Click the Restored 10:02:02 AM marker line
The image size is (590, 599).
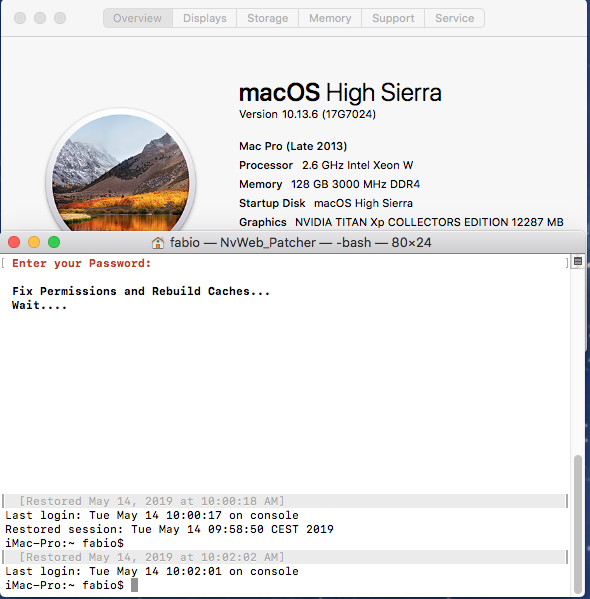pyautogui.click(x=285, y=557)
